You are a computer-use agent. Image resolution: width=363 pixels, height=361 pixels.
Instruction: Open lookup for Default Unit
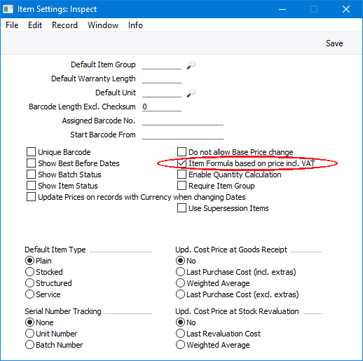pyautogui.click(x=191, y=93)
